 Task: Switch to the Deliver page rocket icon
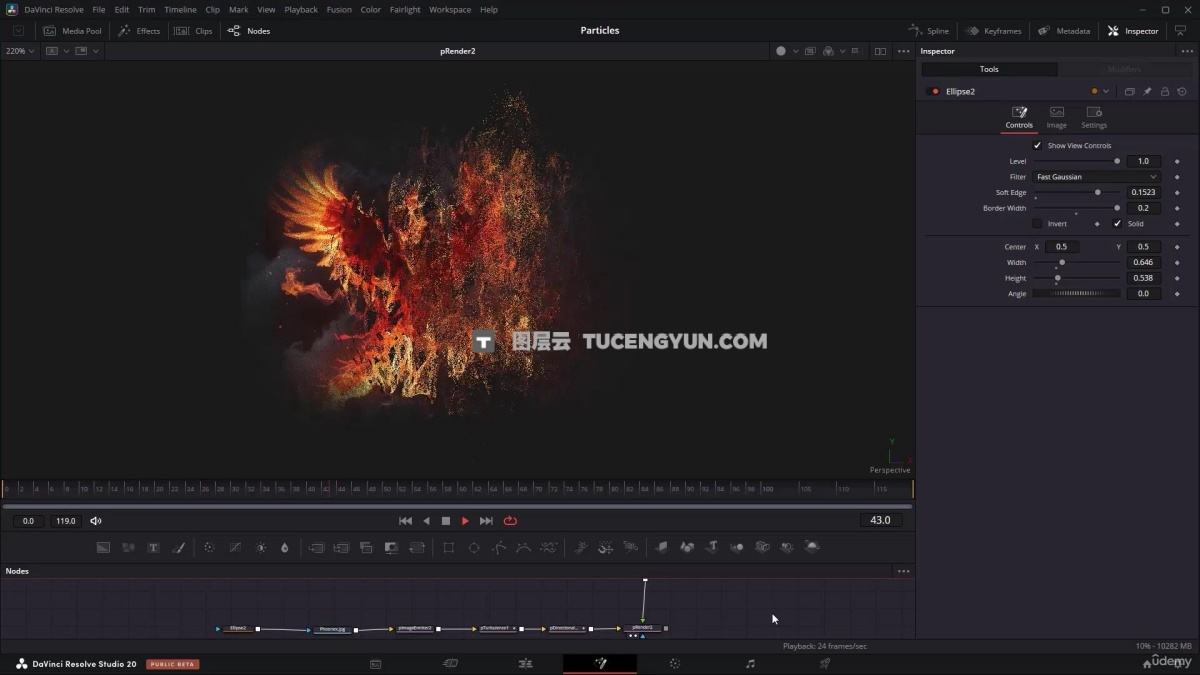(825, 663)
